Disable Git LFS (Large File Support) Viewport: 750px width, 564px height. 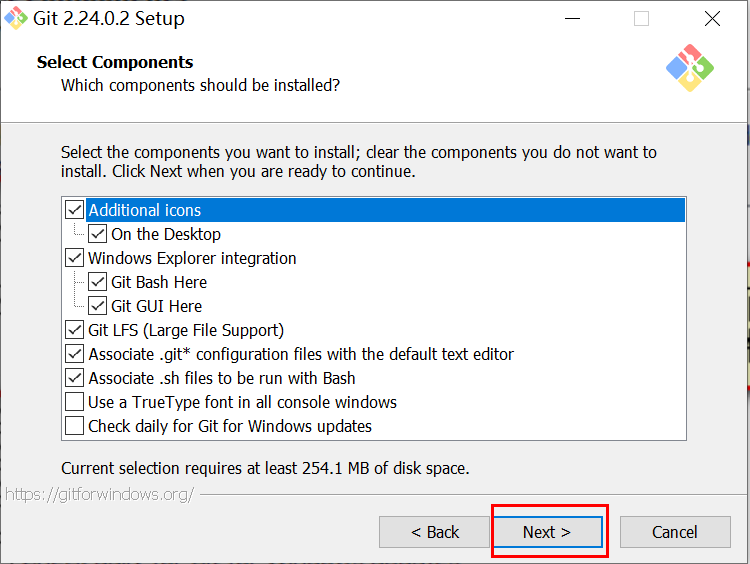pyautogui.click(x=75, y=330)
